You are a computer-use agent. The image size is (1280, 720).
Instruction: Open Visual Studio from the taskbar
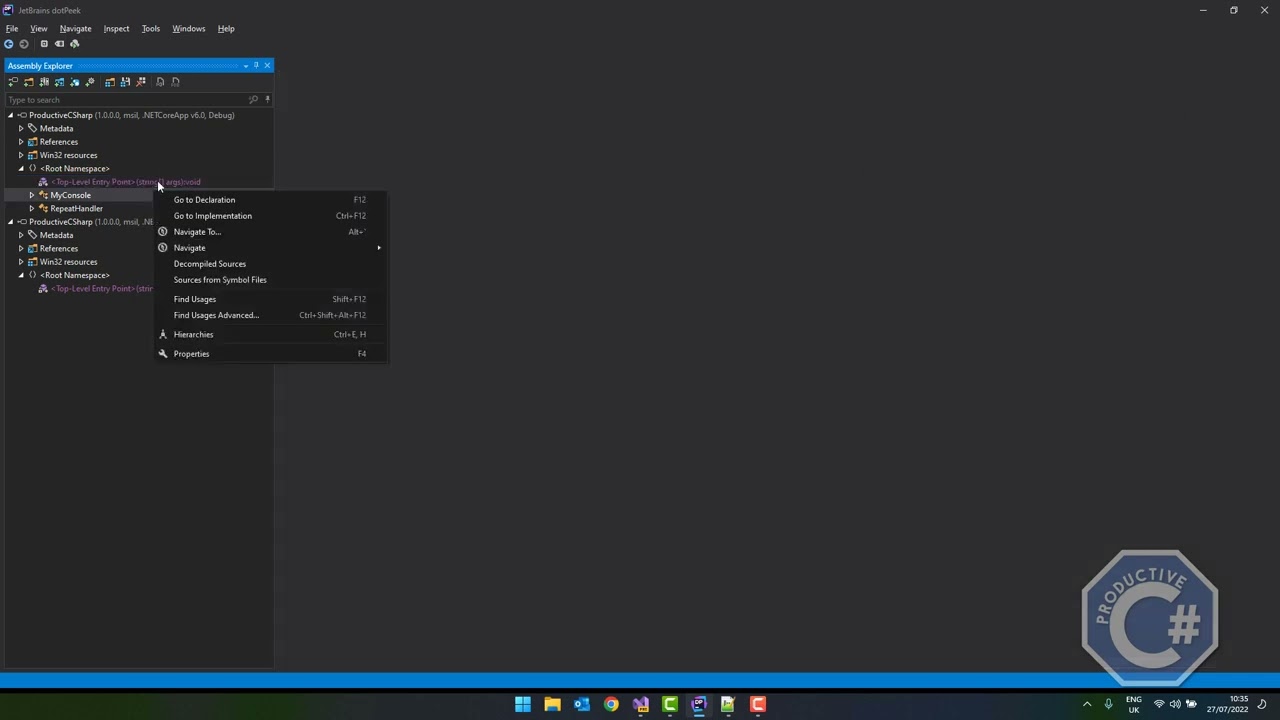coord(641,704)
